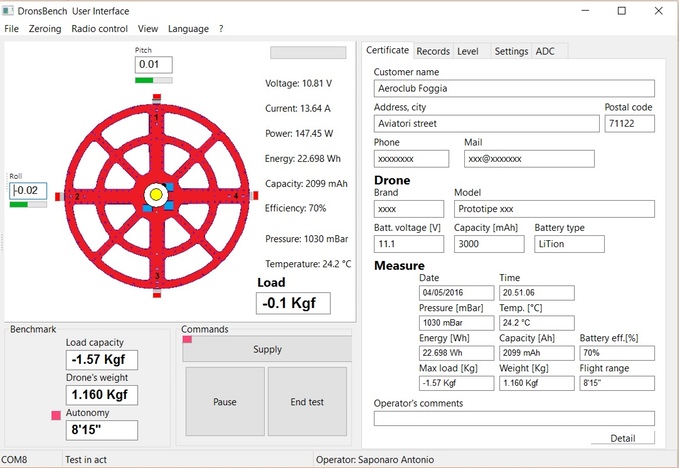Click the Pause button
This screenshot has width=679, height=468.
(225, 402)
